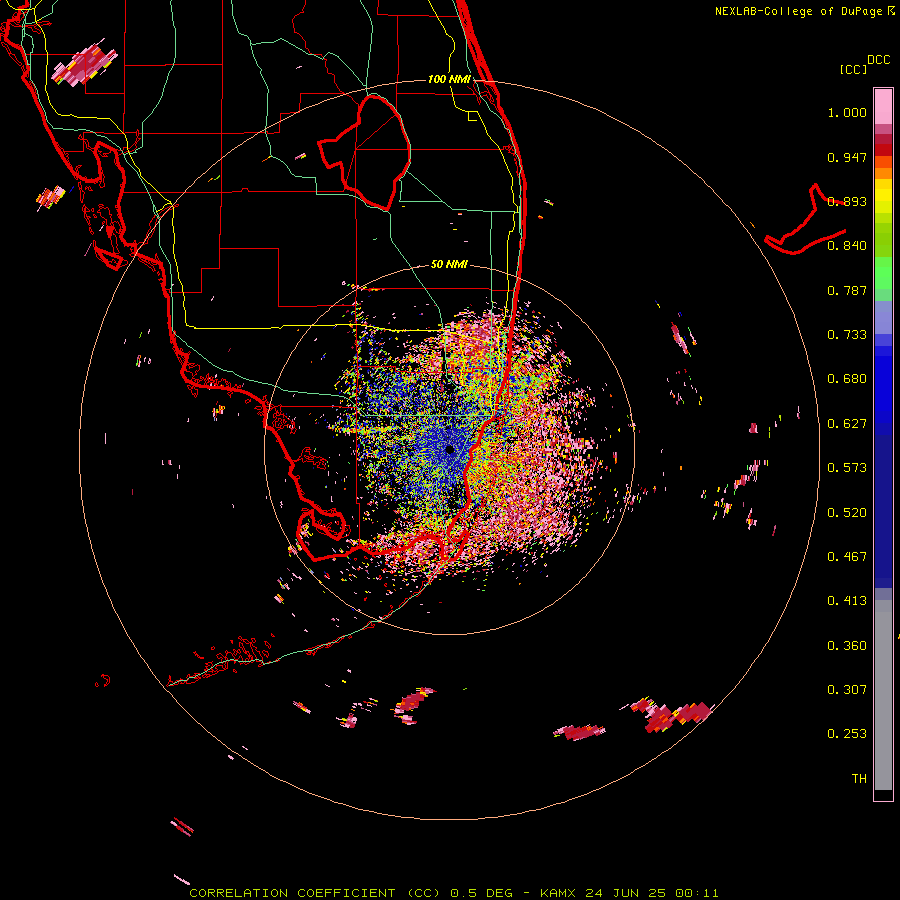Click inside the Lake Okeechobee outline

click(370, 152)
